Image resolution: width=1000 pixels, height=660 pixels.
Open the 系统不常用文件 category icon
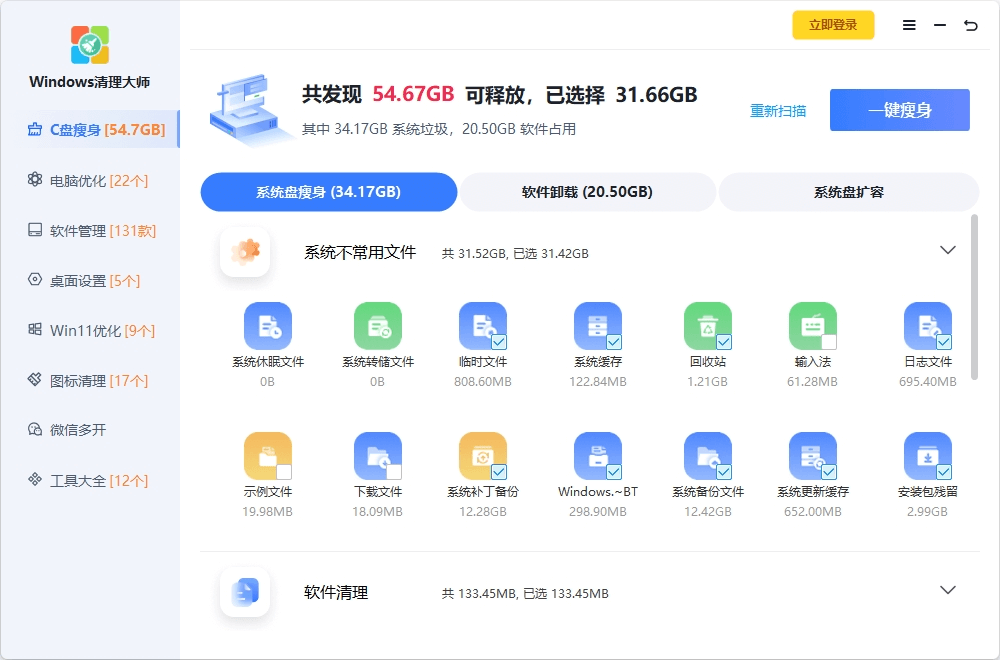pos(245,252)
